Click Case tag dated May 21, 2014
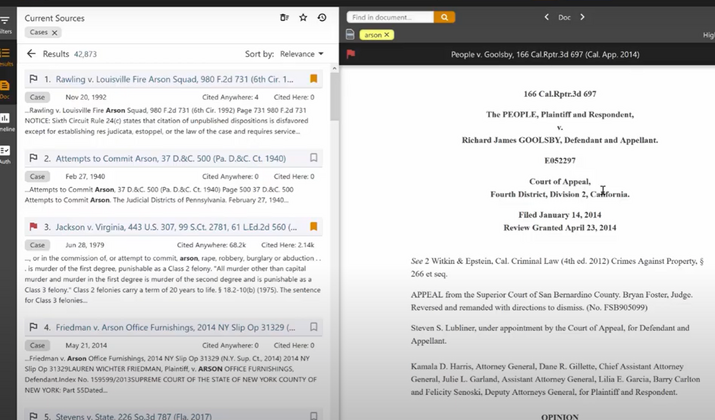This screenshot has width=715, height=420. pyautogui.click(x=37, y=345)
